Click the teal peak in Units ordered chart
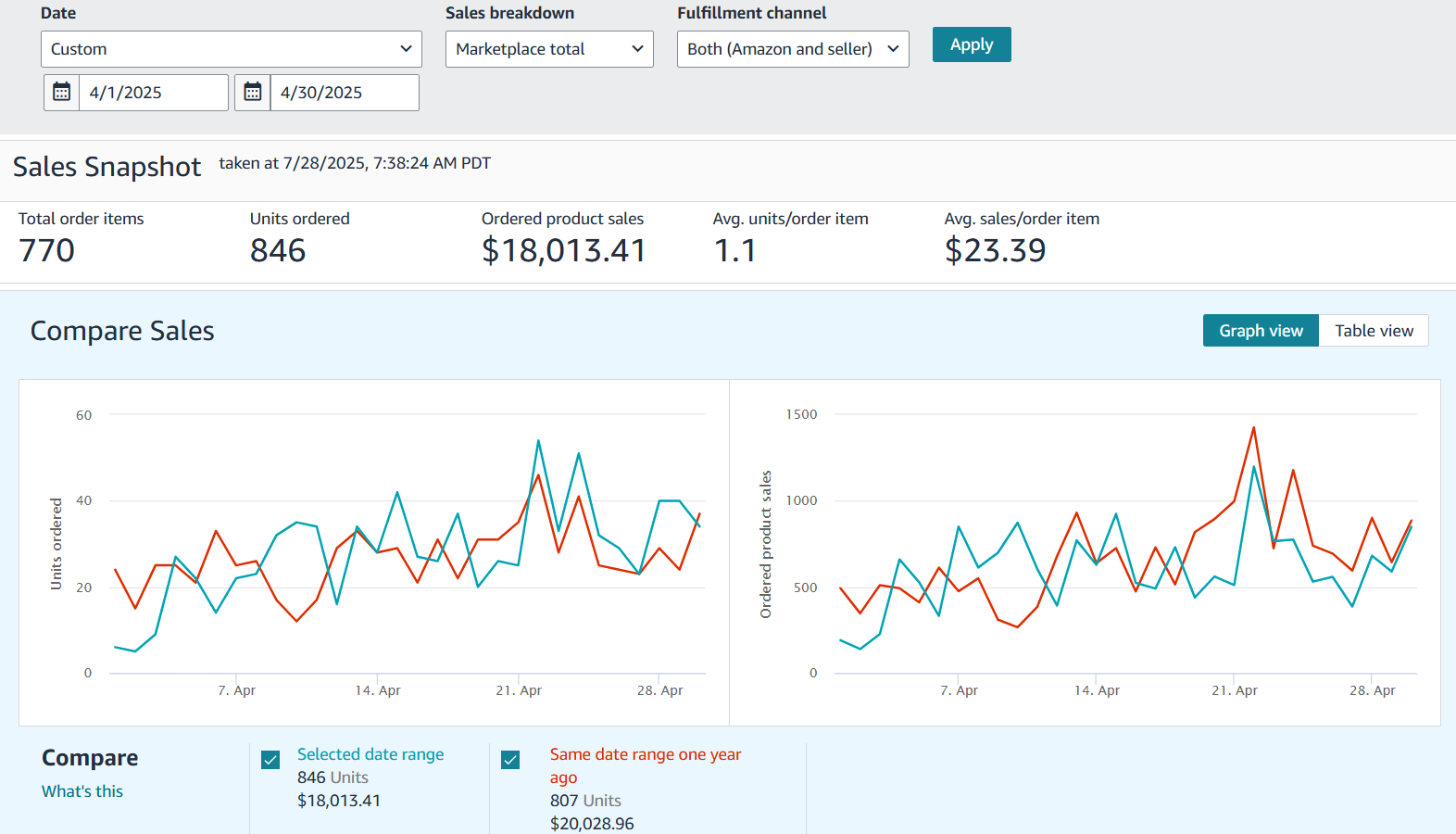This screenshot has width=1456, height=834. (538, 441)
